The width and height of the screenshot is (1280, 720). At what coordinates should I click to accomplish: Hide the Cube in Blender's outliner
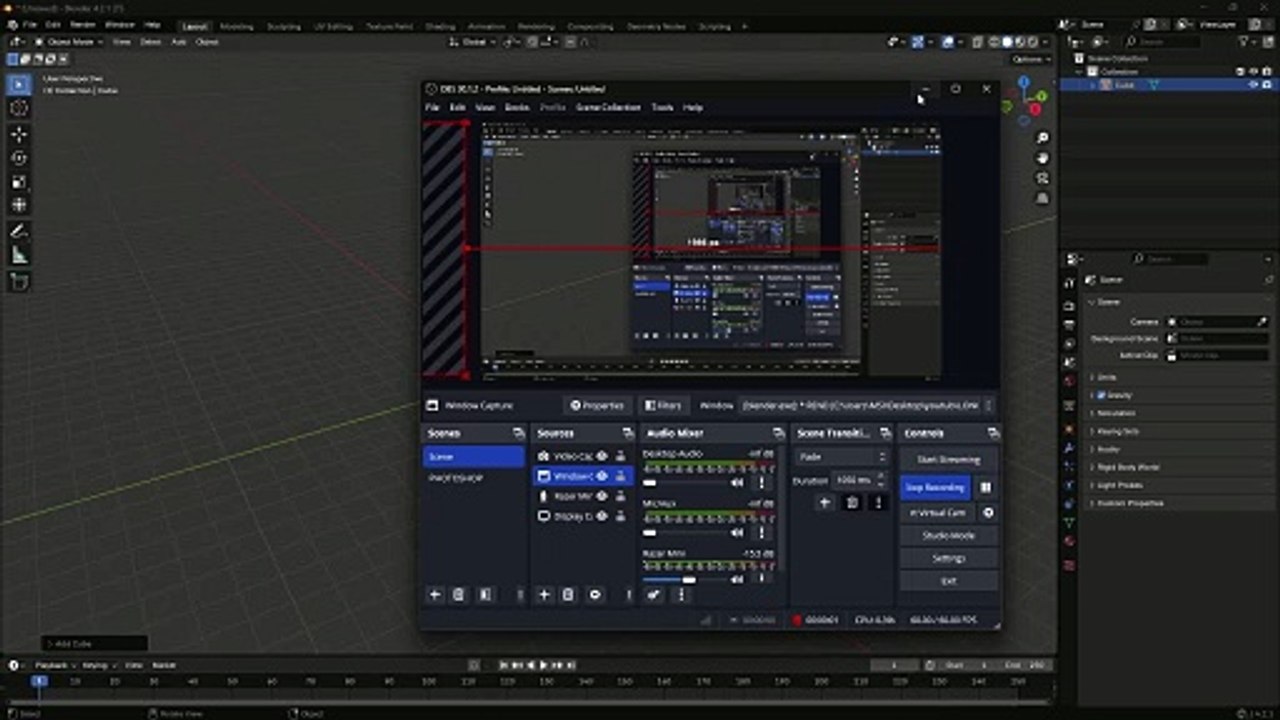[1253, 85]
